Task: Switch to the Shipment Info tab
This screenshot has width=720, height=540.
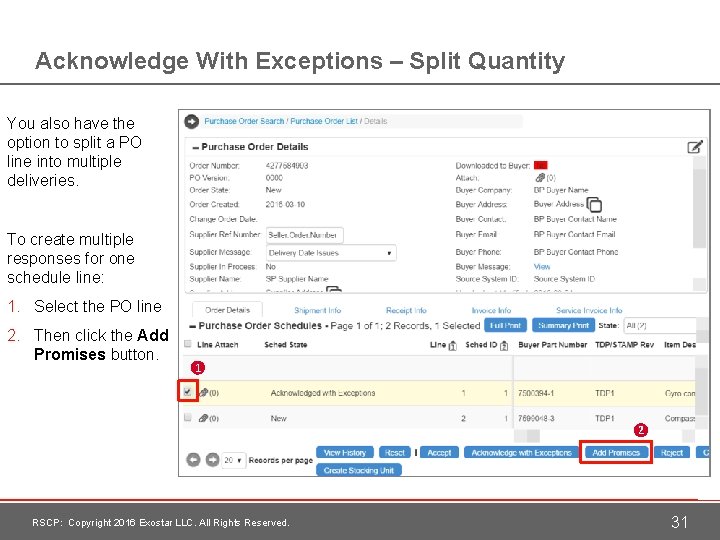Action: pos(317,310)
